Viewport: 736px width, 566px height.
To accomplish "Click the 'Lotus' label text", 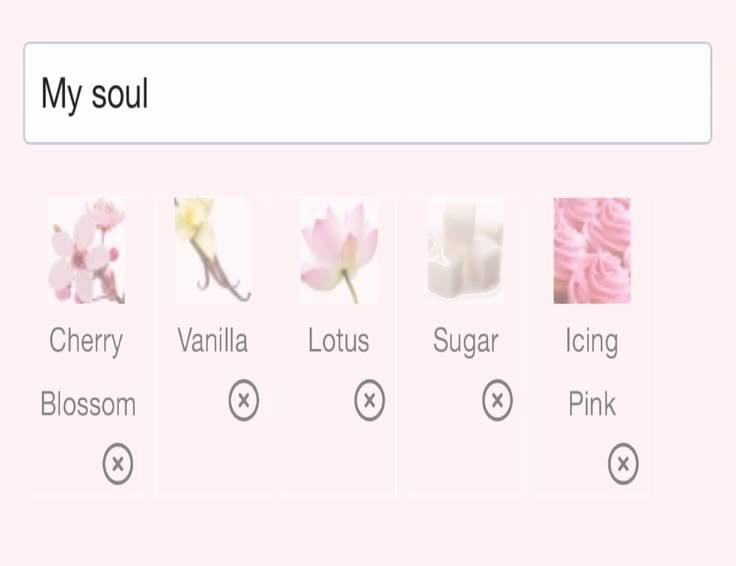I will 338,340.
